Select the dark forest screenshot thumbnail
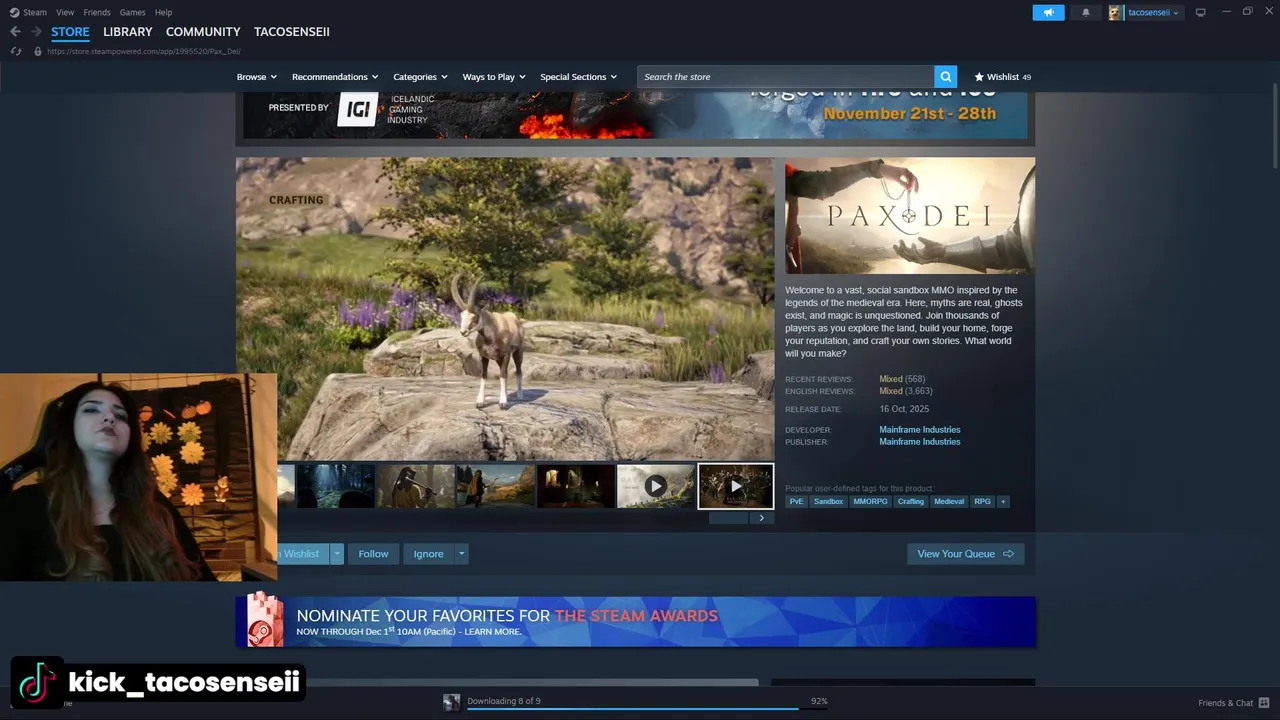Viewport: 1280px width, 720px height. pyautogui.click(x=335, y=486)
